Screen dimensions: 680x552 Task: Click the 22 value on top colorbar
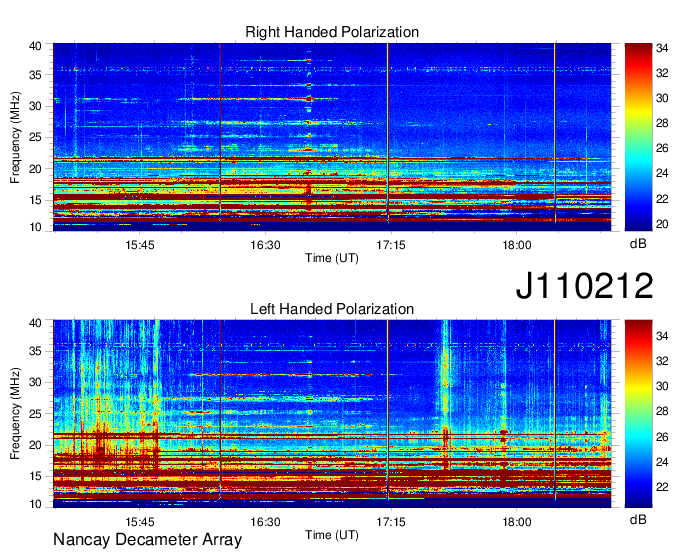pyautogui.click(x=662, y=199)
